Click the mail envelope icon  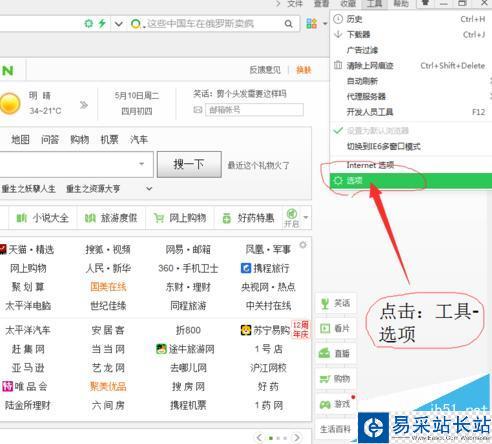(198, 109)
